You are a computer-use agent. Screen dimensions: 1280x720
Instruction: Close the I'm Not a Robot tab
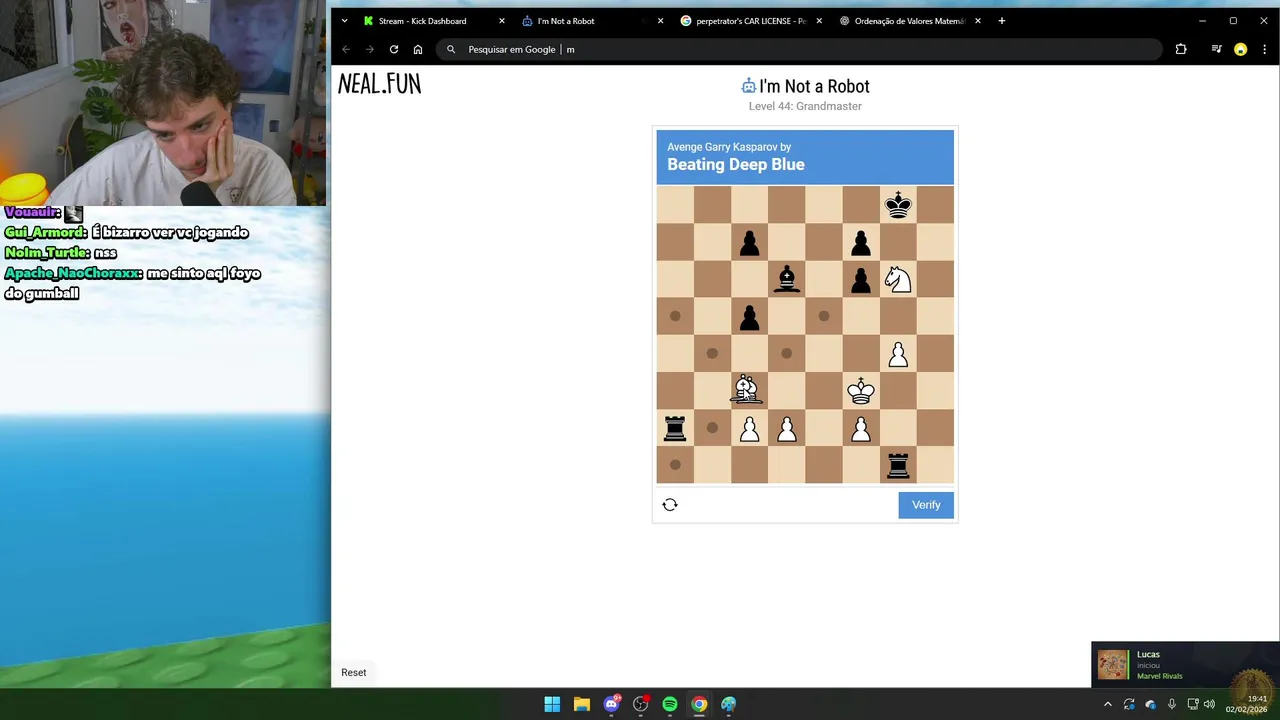pyautogui.click(x=660, y=21)
